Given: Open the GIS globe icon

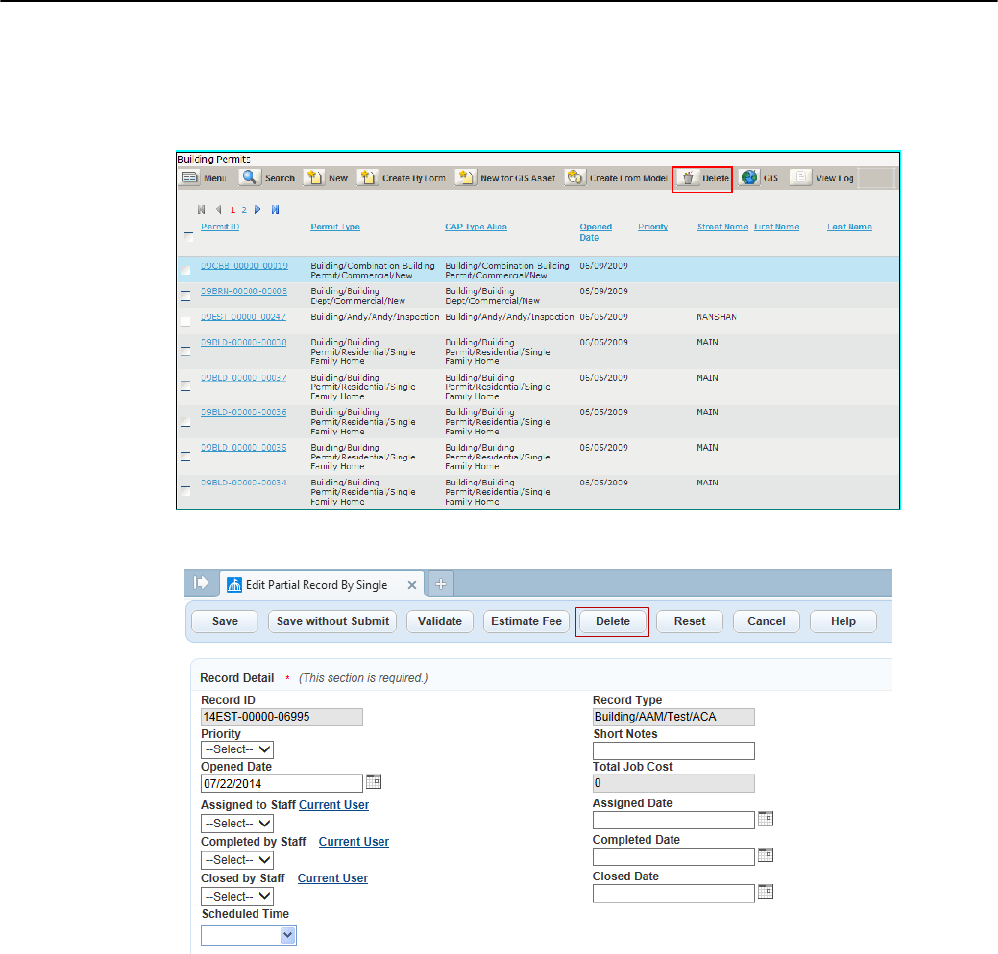Looking at the screenshot, I should 750,177.
